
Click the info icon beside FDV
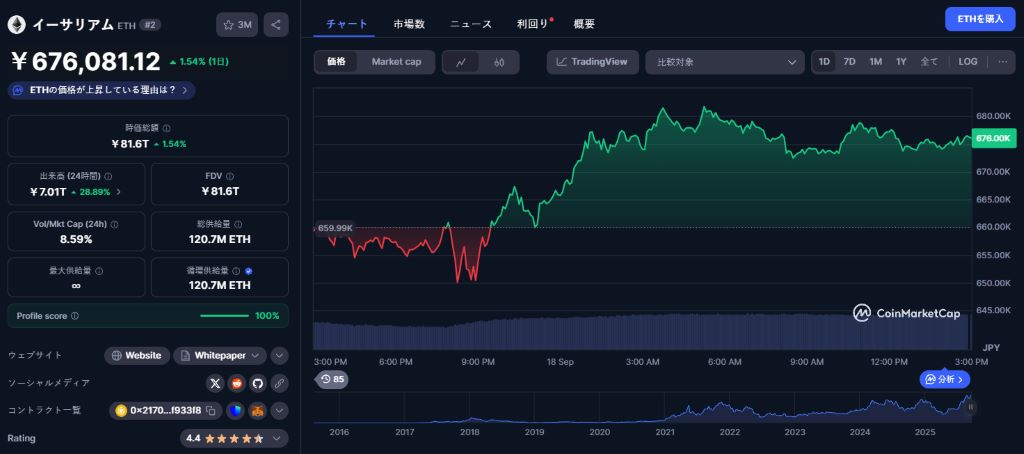[230, 176]
